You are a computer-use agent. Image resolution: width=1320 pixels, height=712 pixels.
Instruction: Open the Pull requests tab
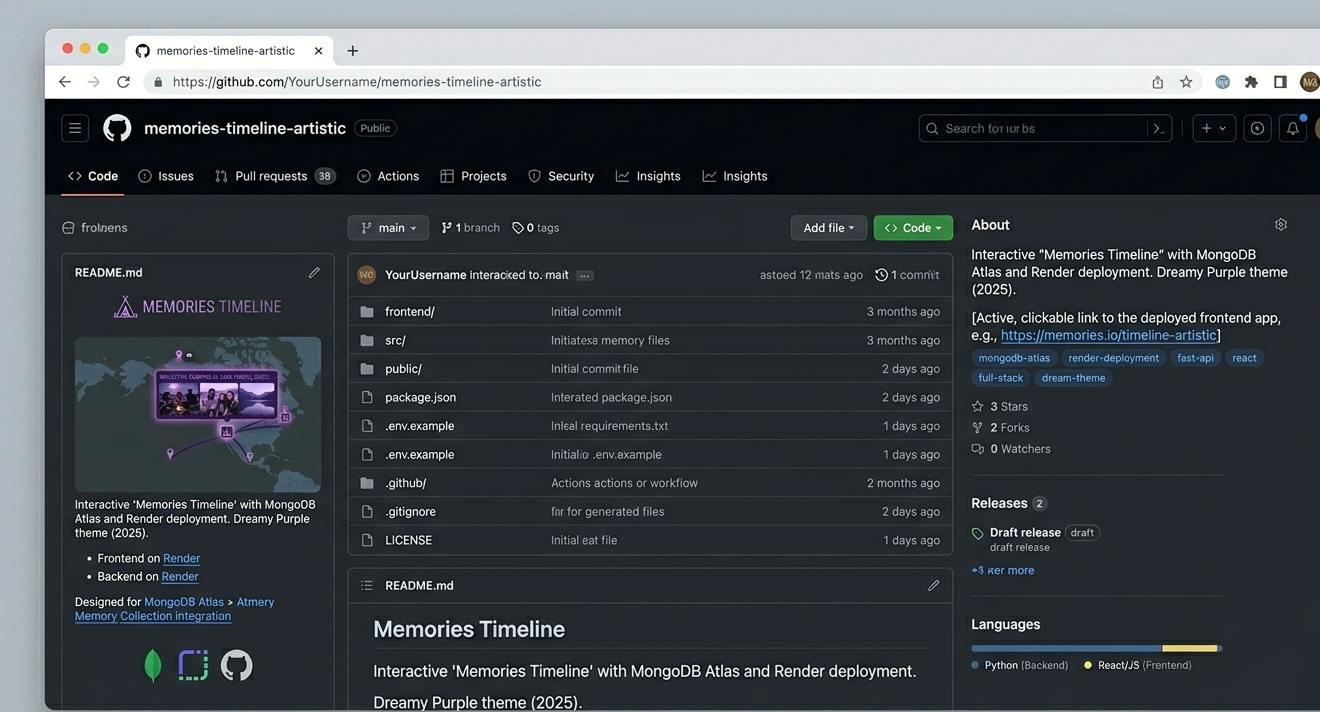click(x=275, y=176)
